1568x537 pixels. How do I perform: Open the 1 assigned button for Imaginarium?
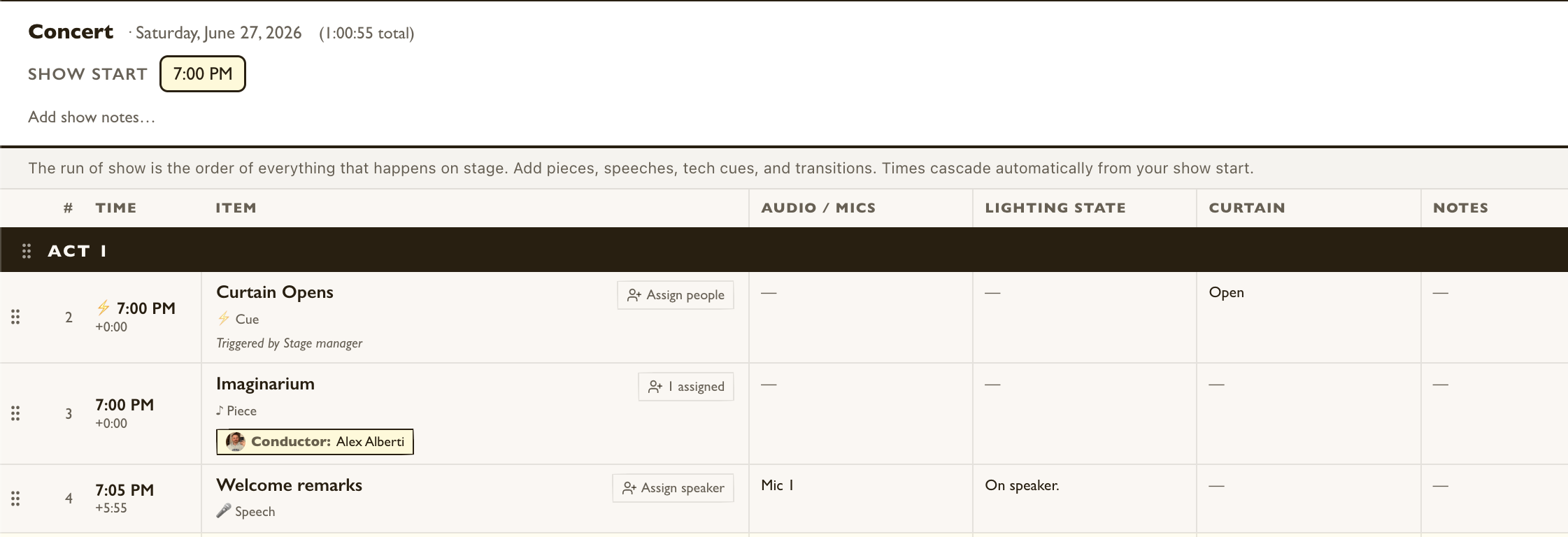pos(686,387)
